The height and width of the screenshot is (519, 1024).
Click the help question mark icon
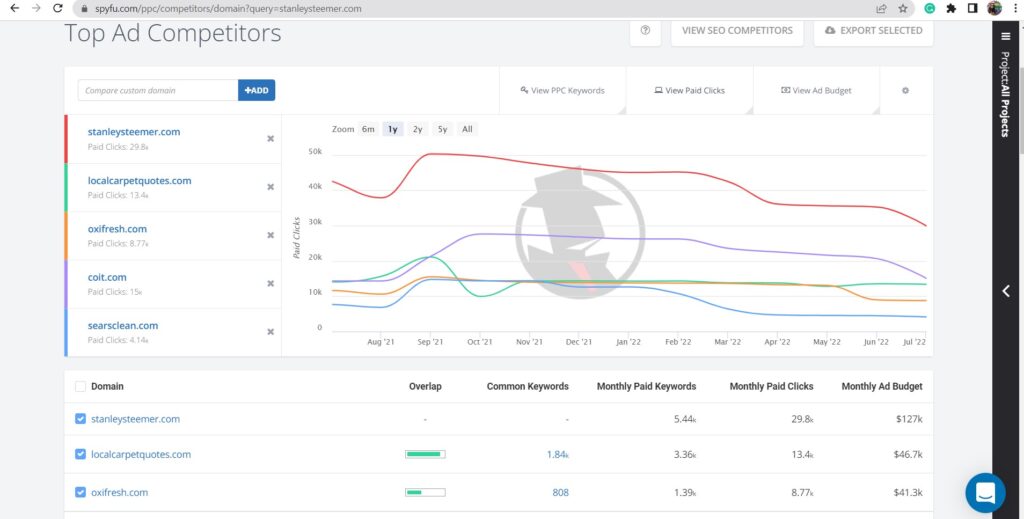[x=645, y=31]
